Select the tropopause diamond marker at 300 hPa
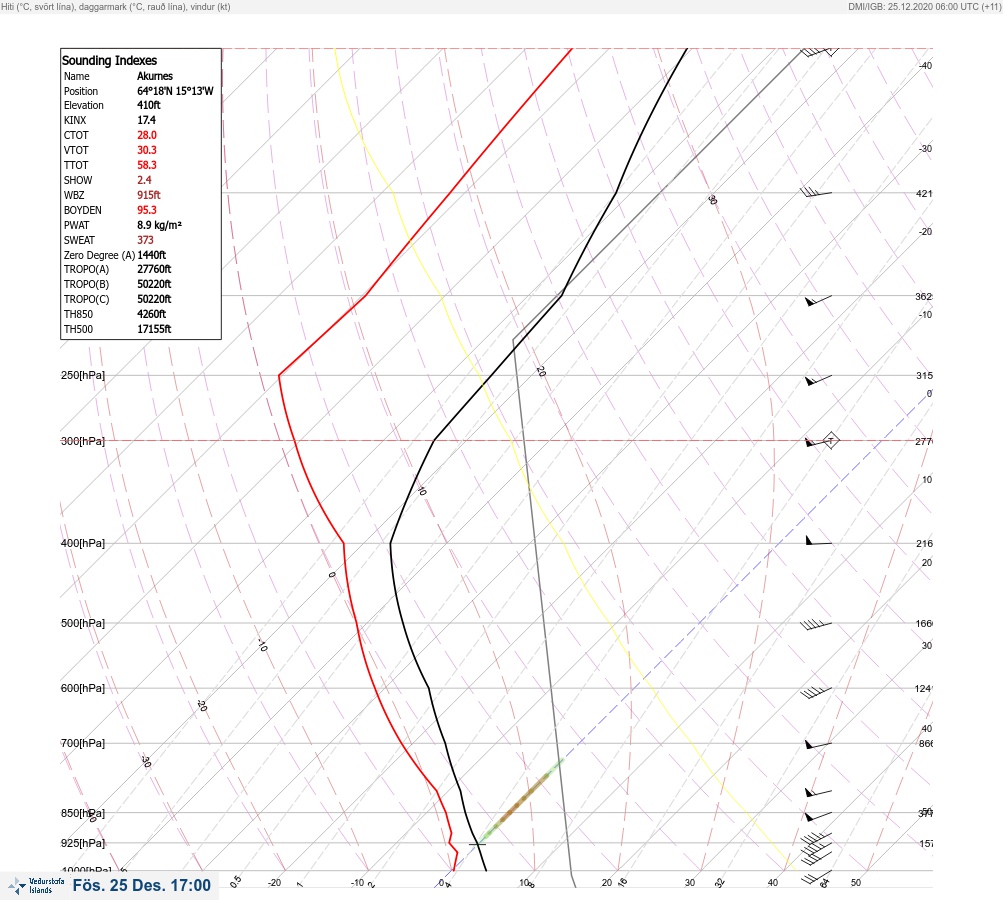 pos(830,440)
